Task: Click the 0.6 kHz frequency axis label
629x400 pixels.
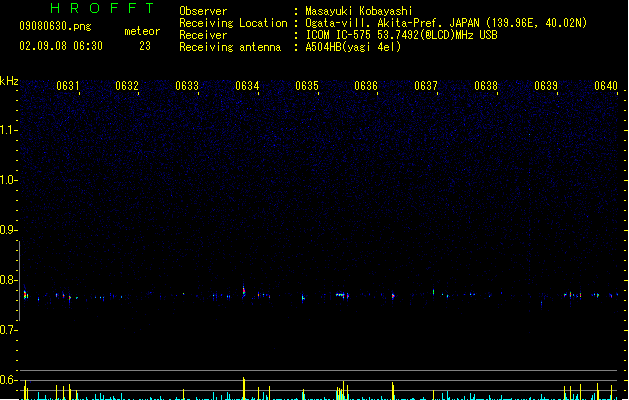Action: [x=9, y=380]
